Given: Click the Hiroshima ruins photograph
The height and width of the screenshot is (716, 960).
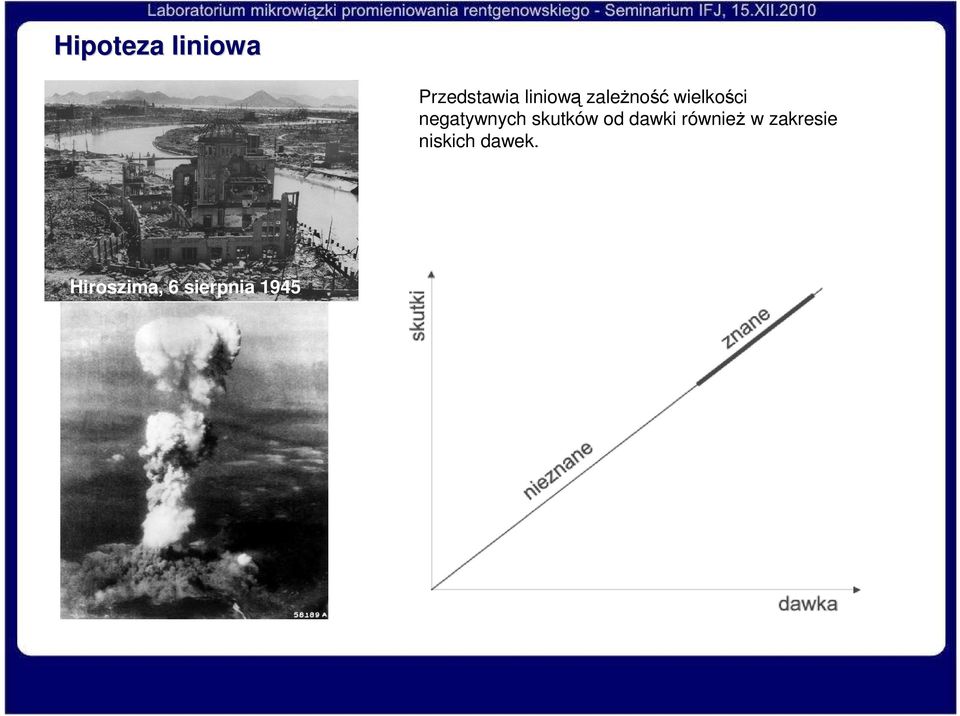Looking at the screenshot, I should (201, 190).
